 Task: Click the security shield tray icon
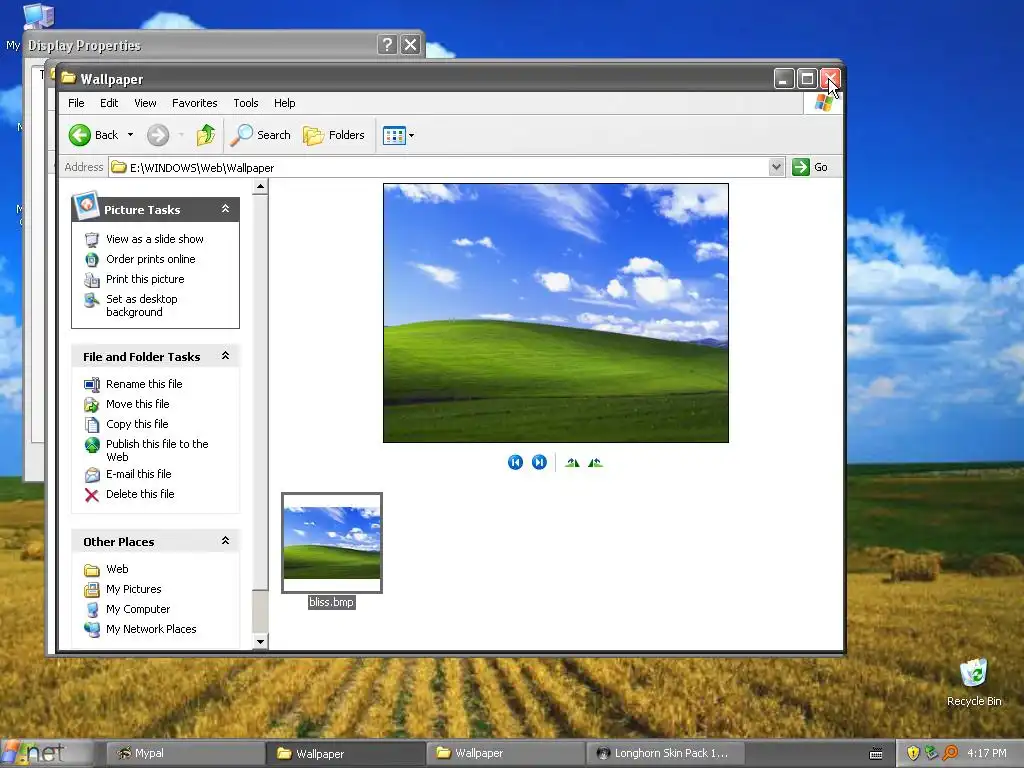pos(913,753)
